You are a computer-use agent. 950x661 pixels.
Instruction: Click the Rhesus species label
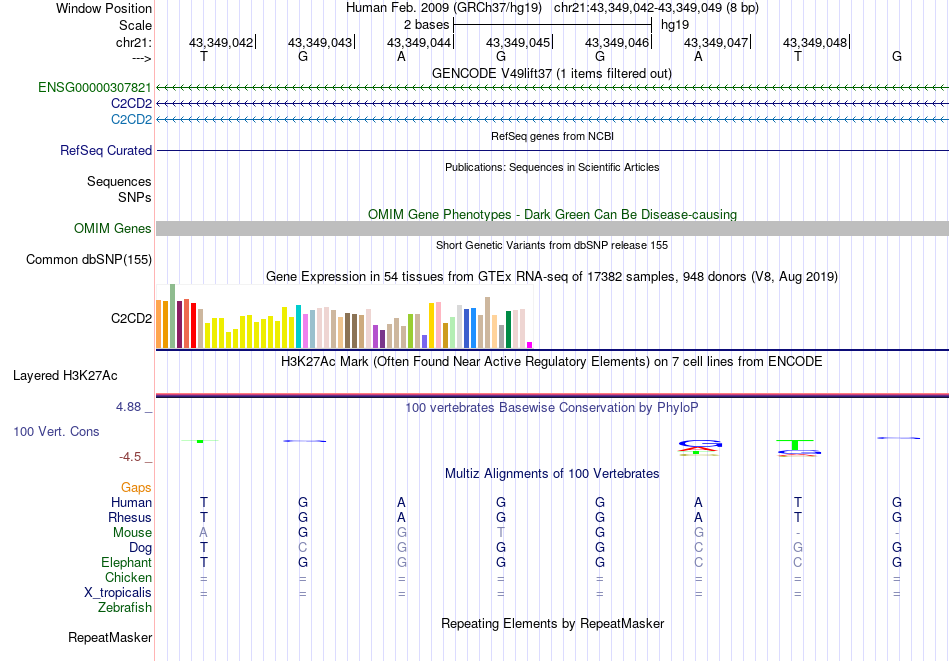point(130,517)
